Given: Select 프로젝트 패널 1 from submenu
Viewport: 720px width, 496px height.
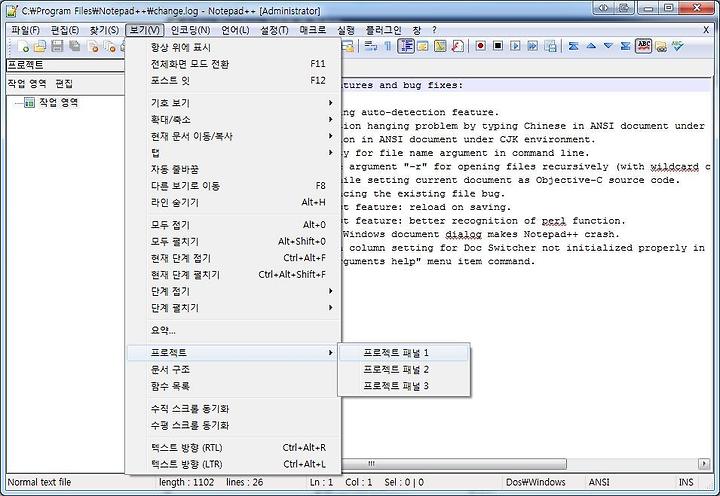Looking at the screenshot, I should (x=404, y=353).
